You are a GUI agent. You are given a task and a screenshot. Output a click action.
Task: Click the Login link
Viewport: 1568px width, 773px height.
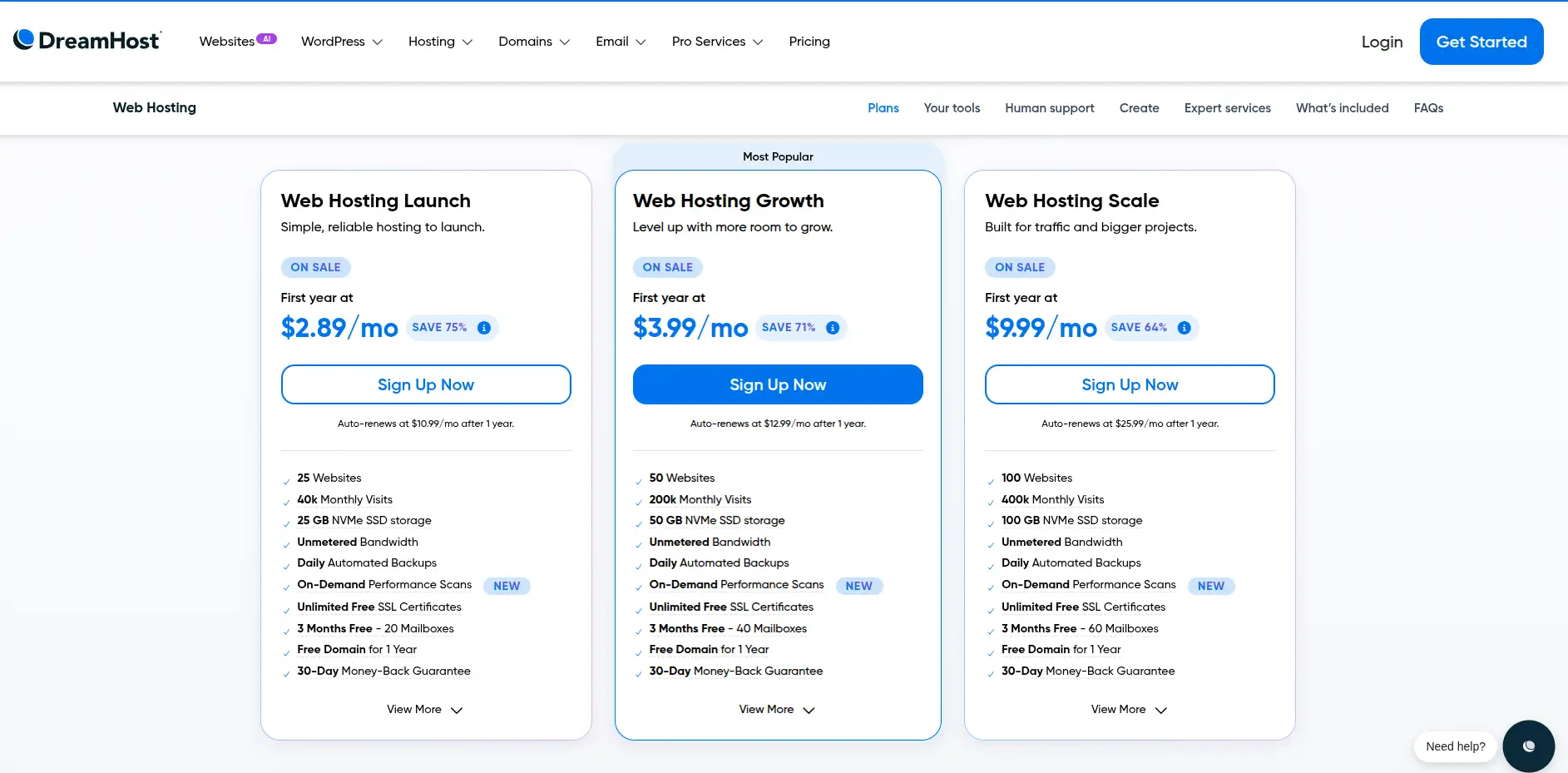(1382, 42)
